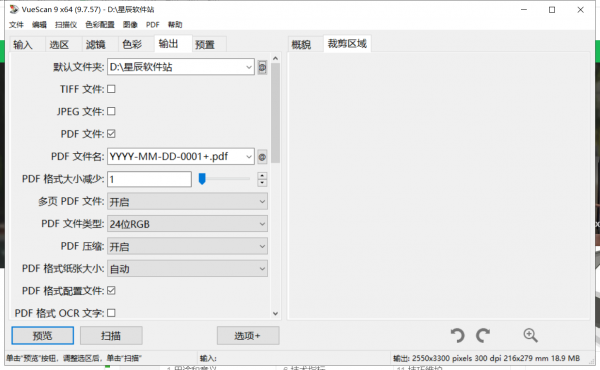The width and height of the screenshot is (600, 370).
Task: Open the PDF menu
Action: click(152, 25)
